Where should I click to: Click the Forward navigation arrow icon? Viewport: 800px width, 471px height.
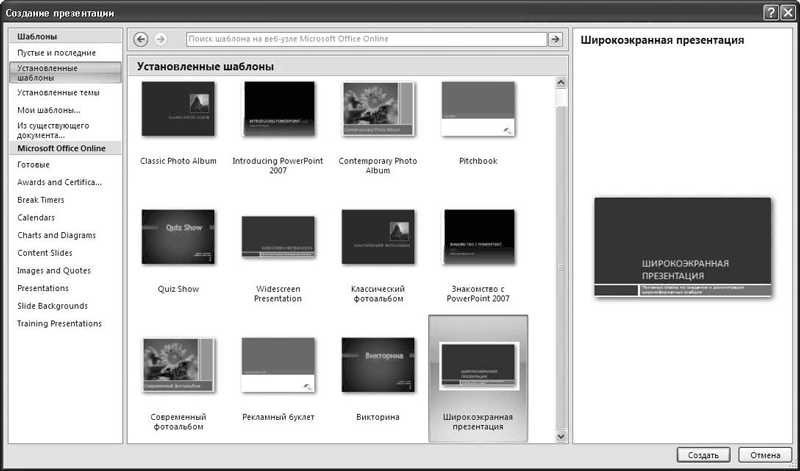pos(160,39)
